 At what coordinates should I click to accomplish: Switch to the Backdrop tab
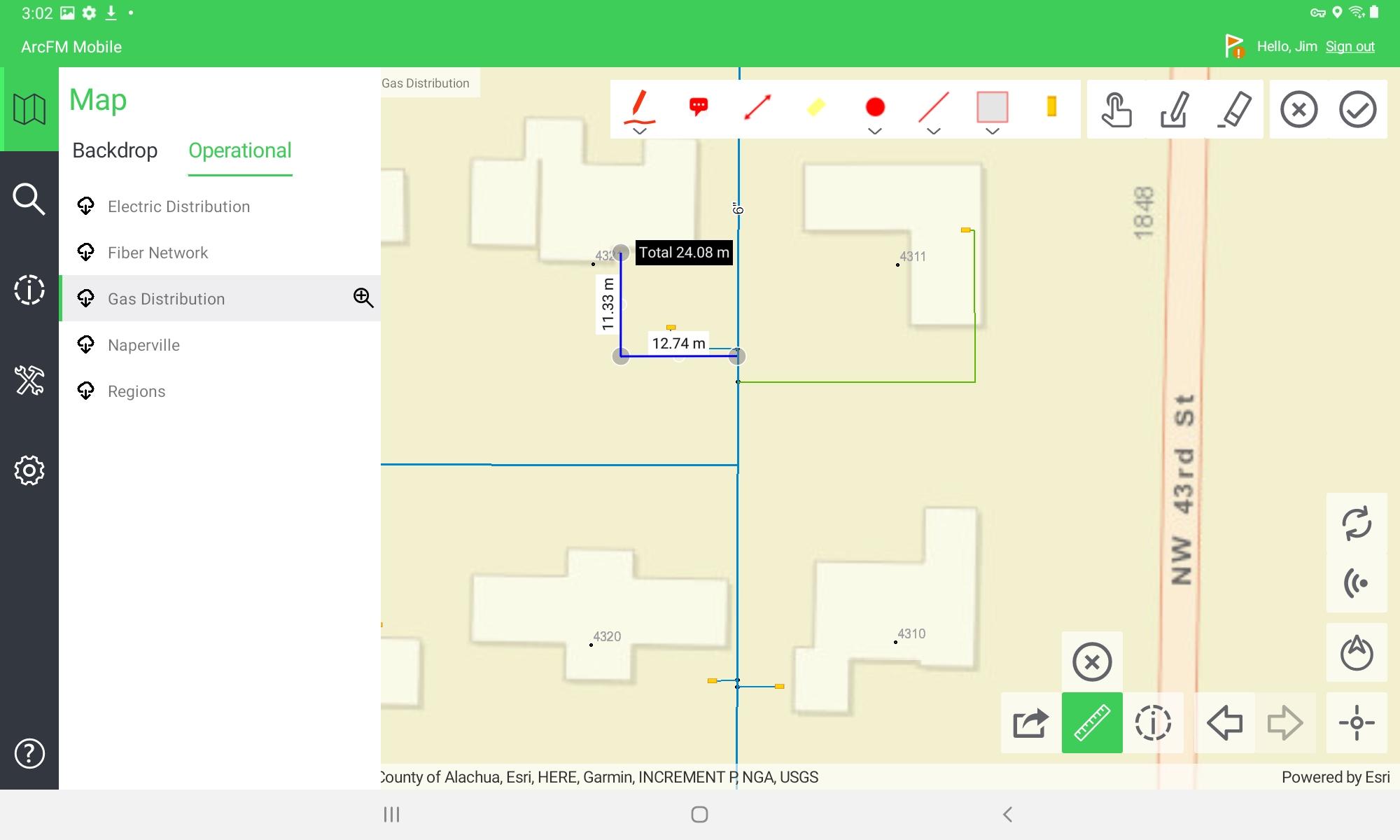(115, 150)
